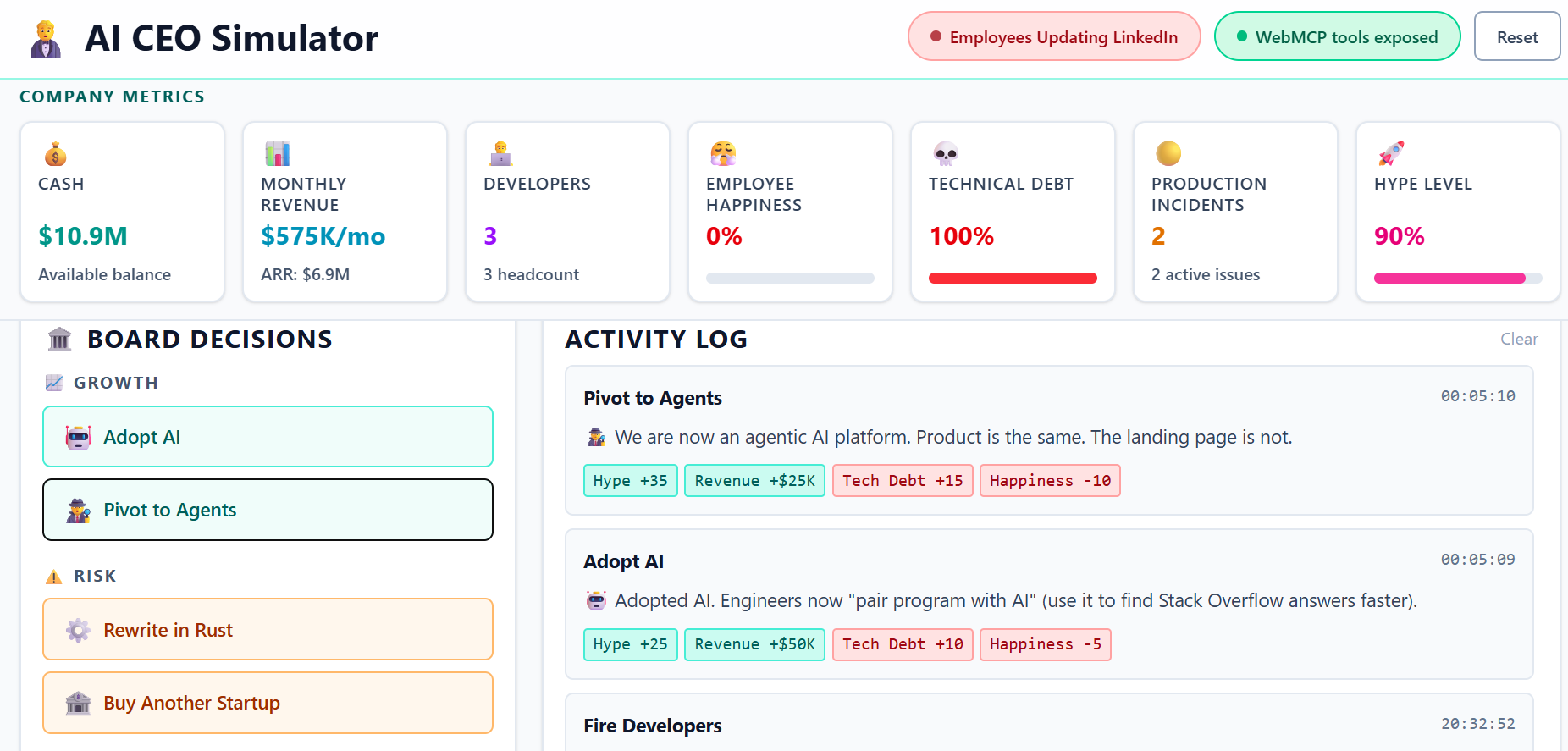Click the building icon on Buy Another Startup
This screenshot has height=751, width=1568.
tap(78, 704)
